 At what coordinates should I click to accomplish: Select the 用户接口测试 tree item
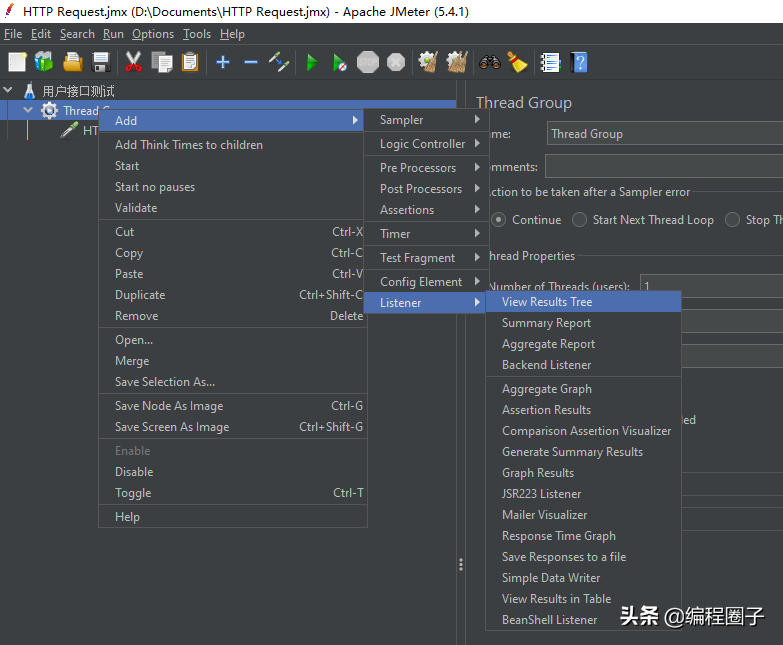pos(78,91)
